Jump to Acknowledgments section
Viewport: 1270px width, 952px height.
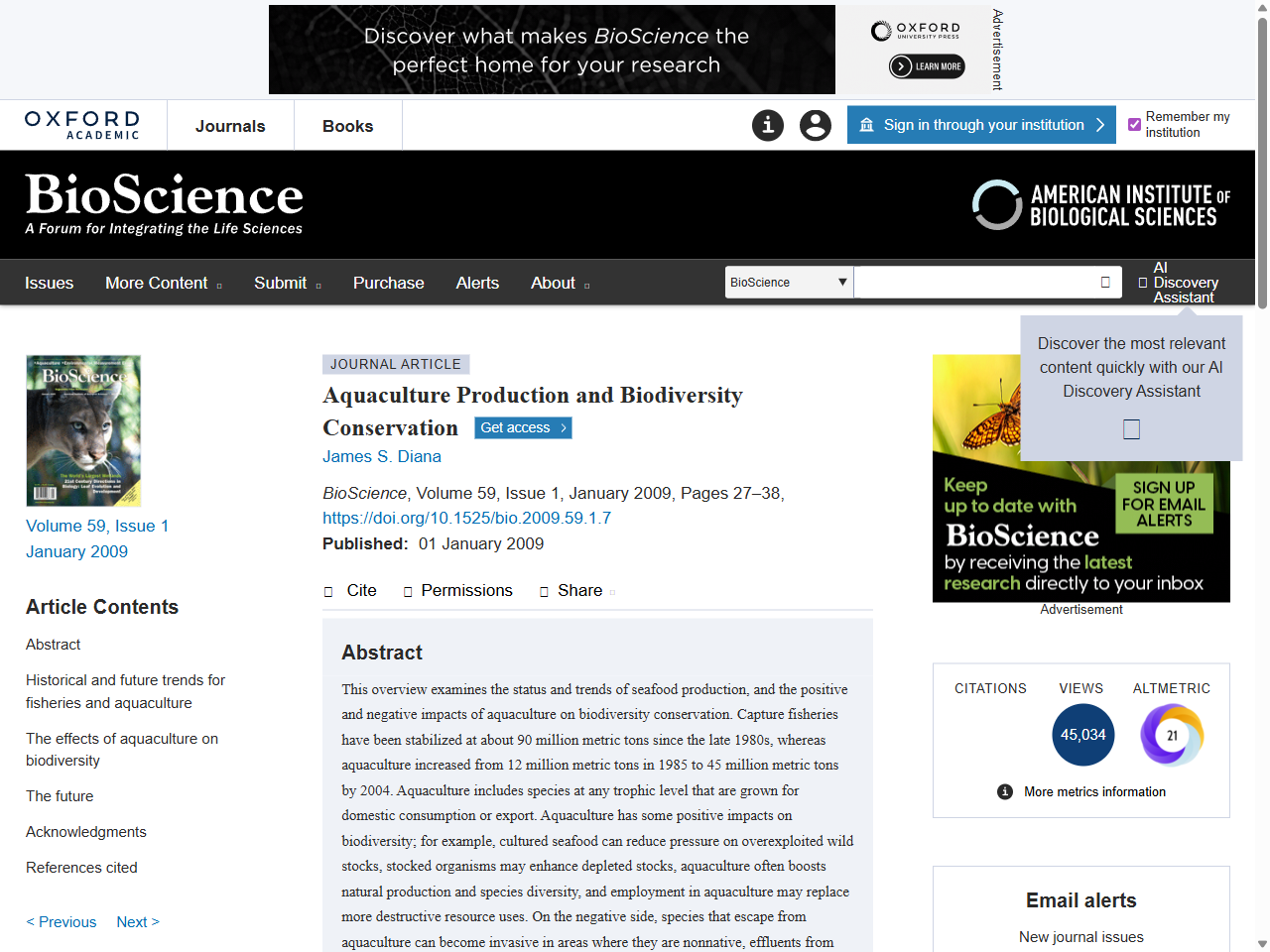coord(86,832)
